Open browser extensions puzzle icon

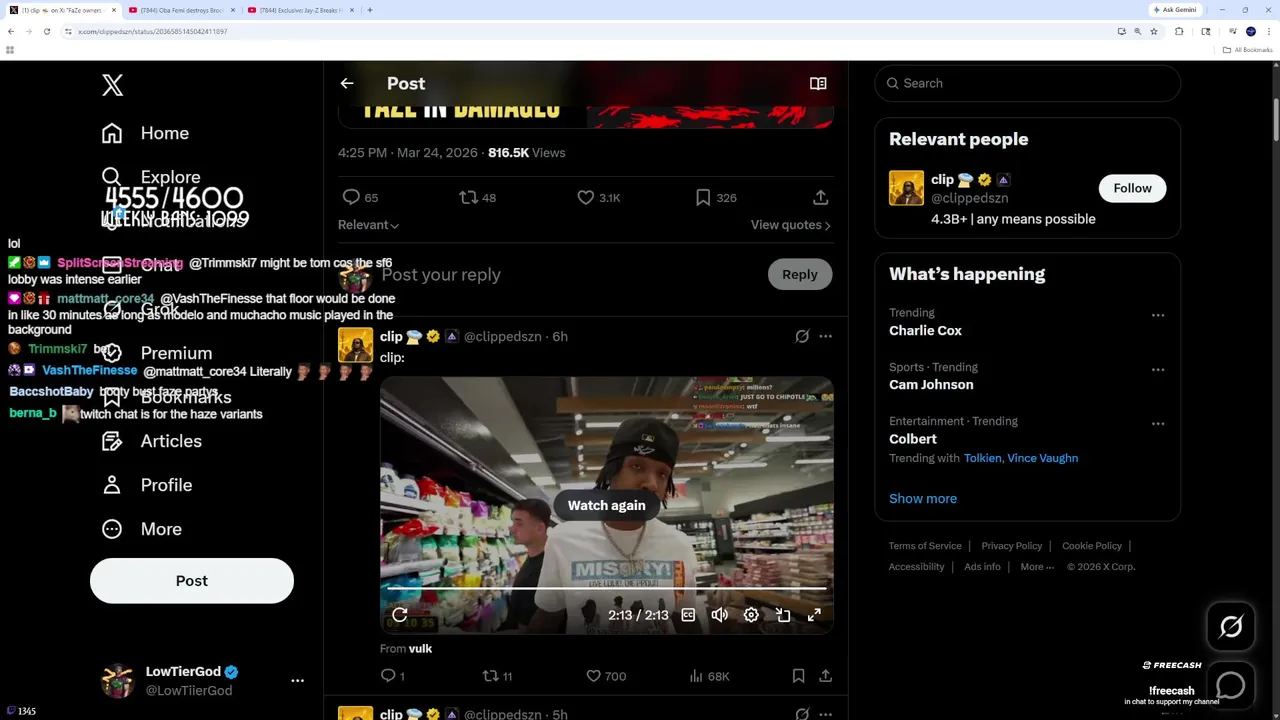[1179, 32]
